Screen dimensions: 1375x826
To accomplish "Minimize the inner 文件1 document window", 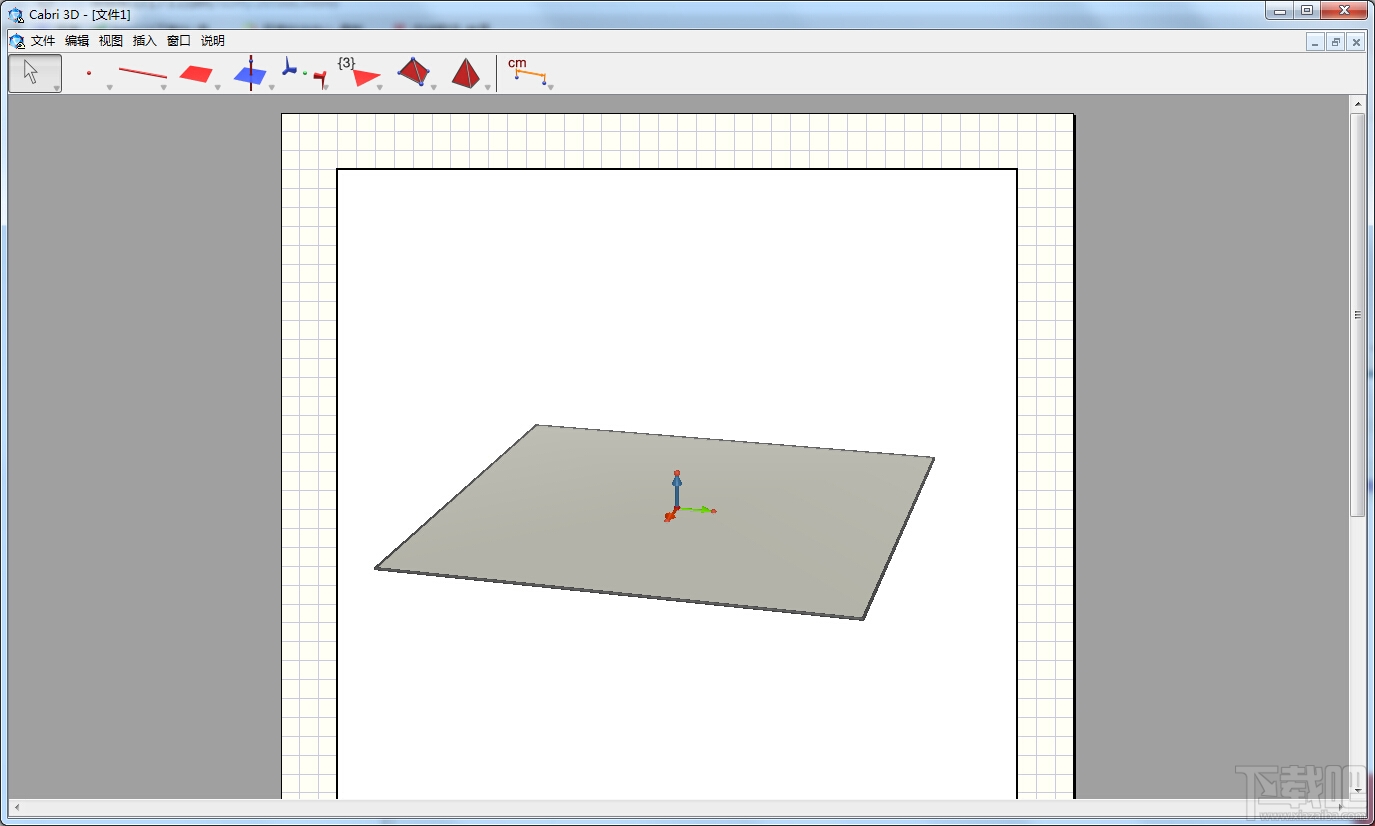I will click(x=1315, y=42).
